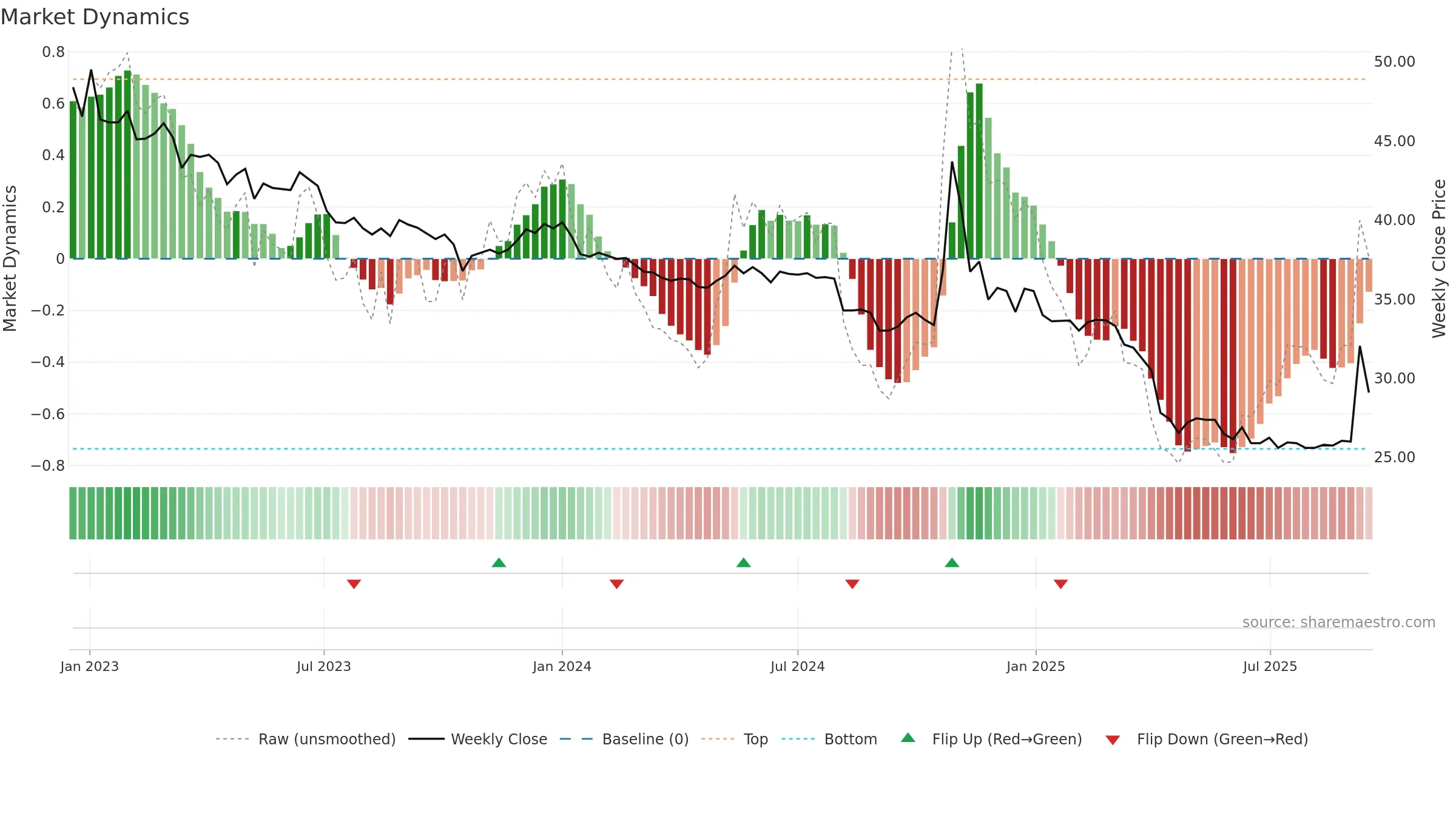Toggle the Raw (unsmoothed) legend entry
This screenshot has width=1456, height=819.
[x=305, y=739]
